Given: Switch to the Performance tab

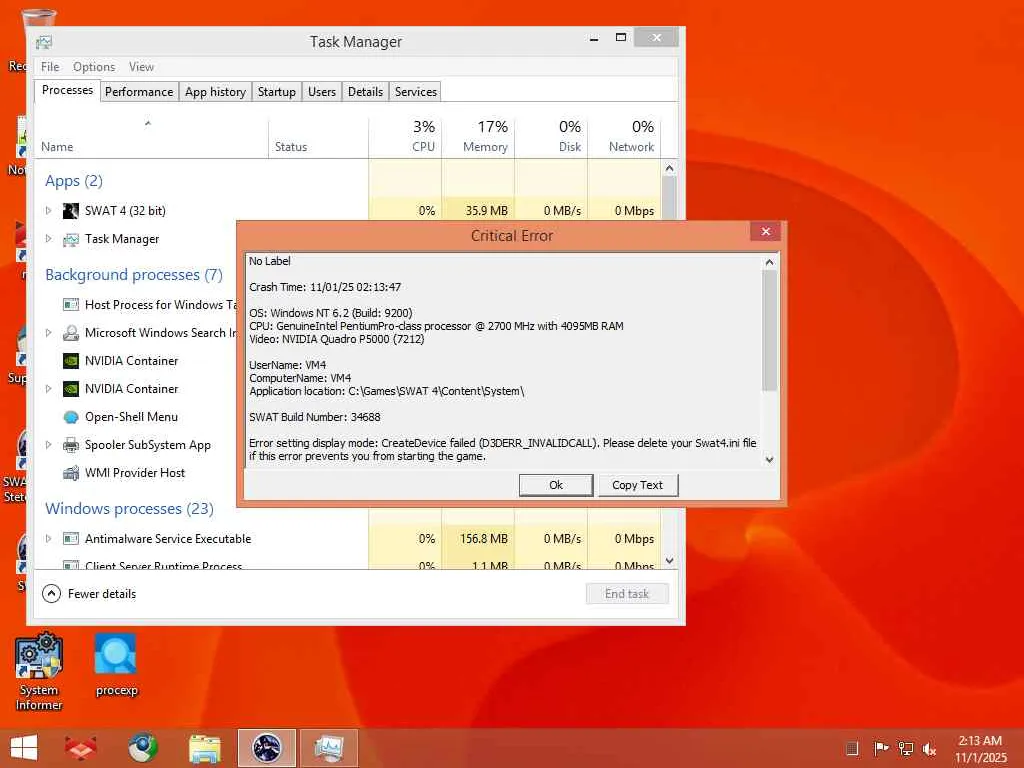Looking at the screenshot, I should click(x=139, y=92).
